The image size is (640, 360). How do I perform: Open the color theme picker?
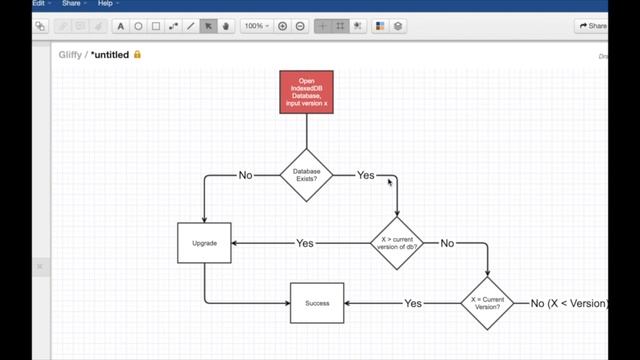click(x=380, y=26)
